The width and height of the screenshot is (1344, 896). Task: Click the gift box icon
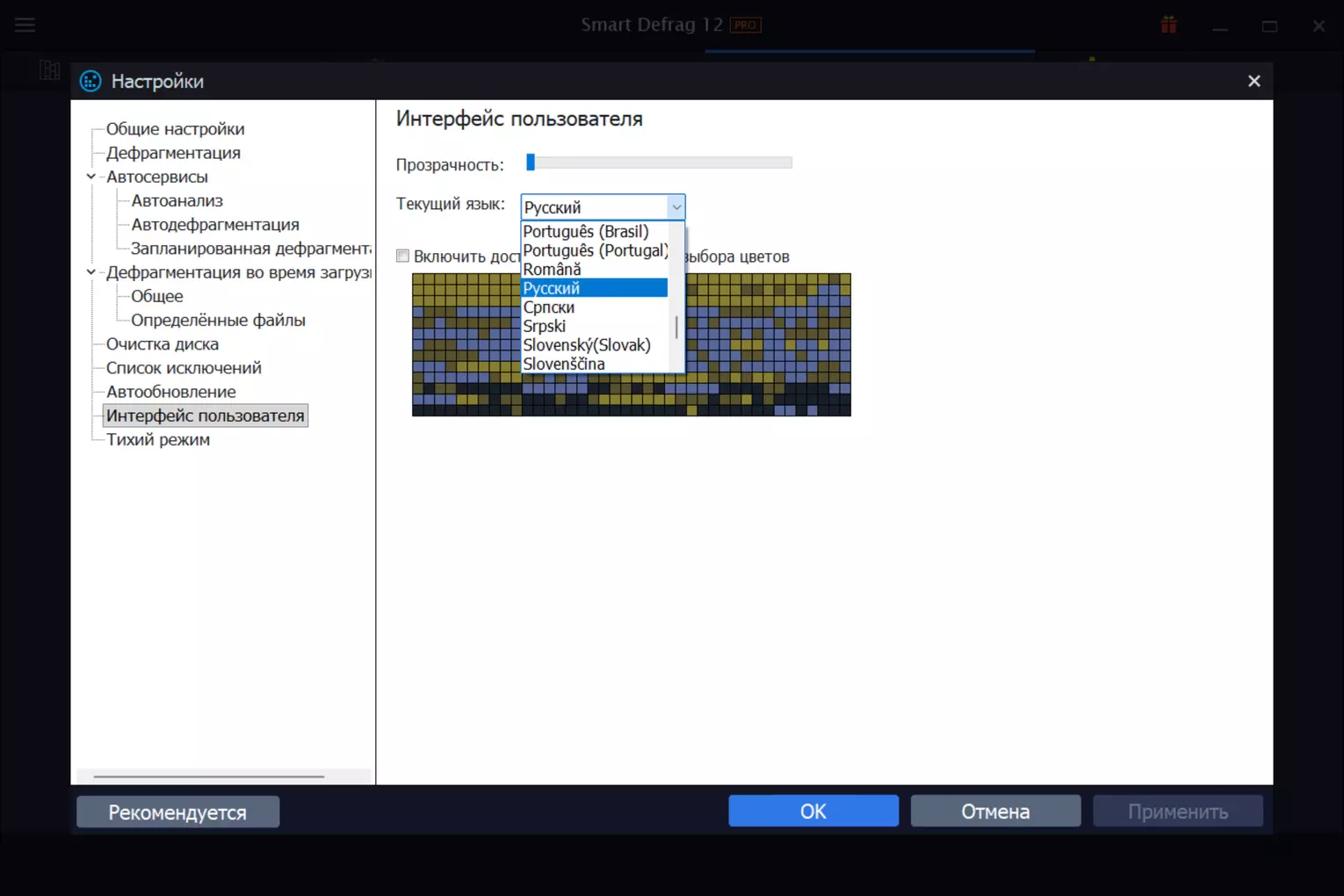1168,25
